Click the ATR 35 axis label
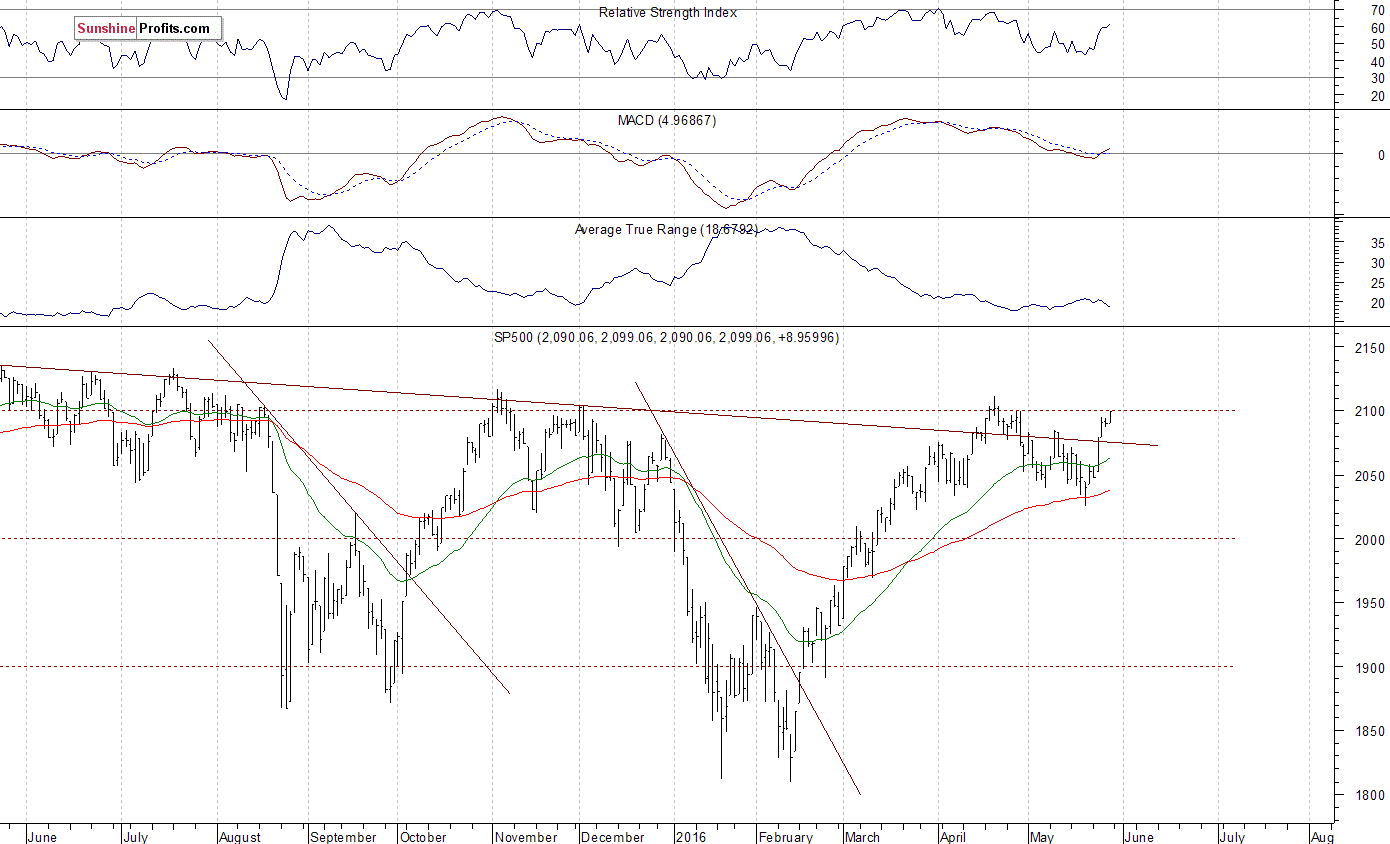This screenshot has height=844, width=1390. pos(1377,243)
